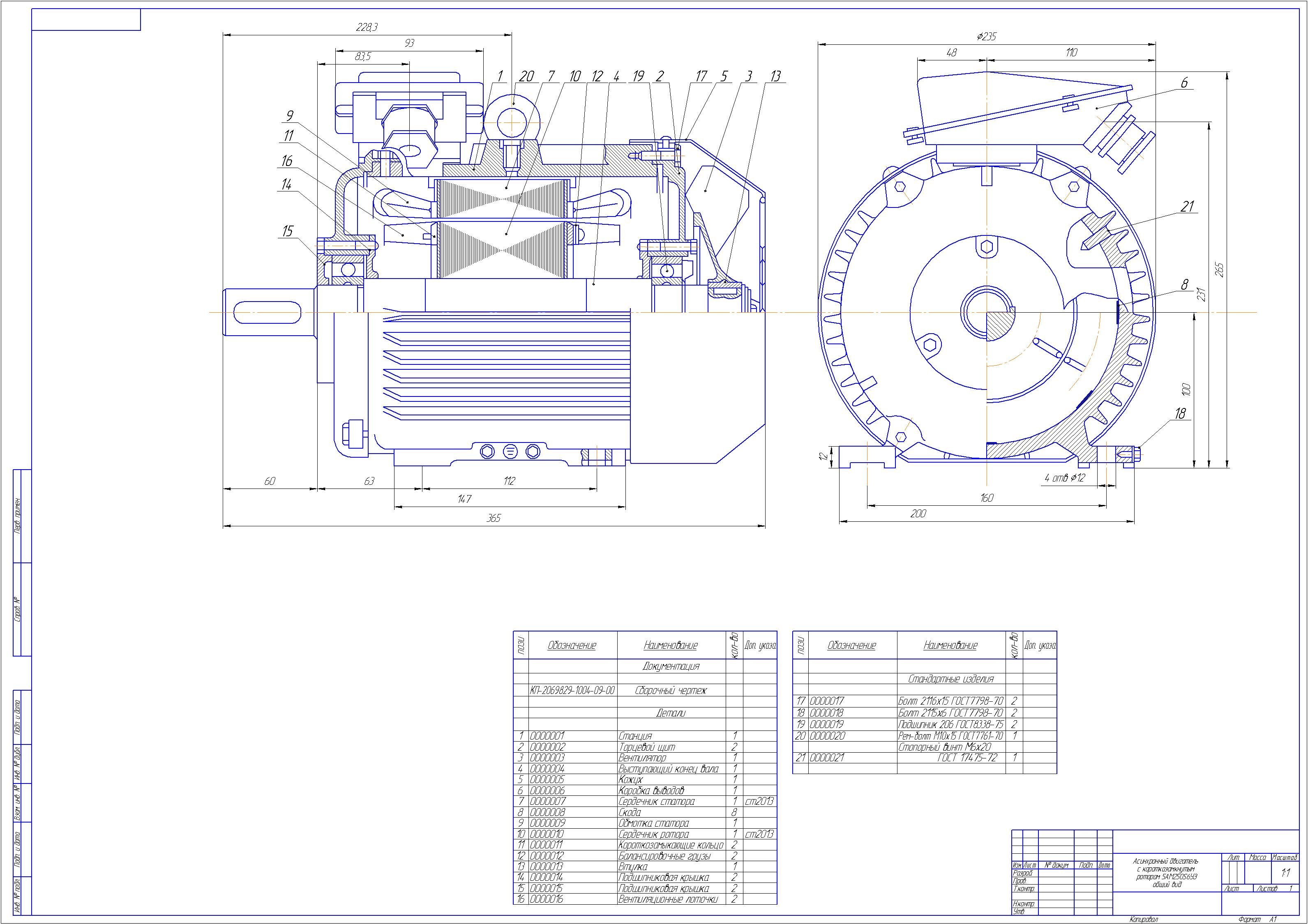The height and width of the screenshot is (924, 1308).
Task: Click the 265 vertical height dimension
Action: pyautogui.click(x=1218, y=269)
